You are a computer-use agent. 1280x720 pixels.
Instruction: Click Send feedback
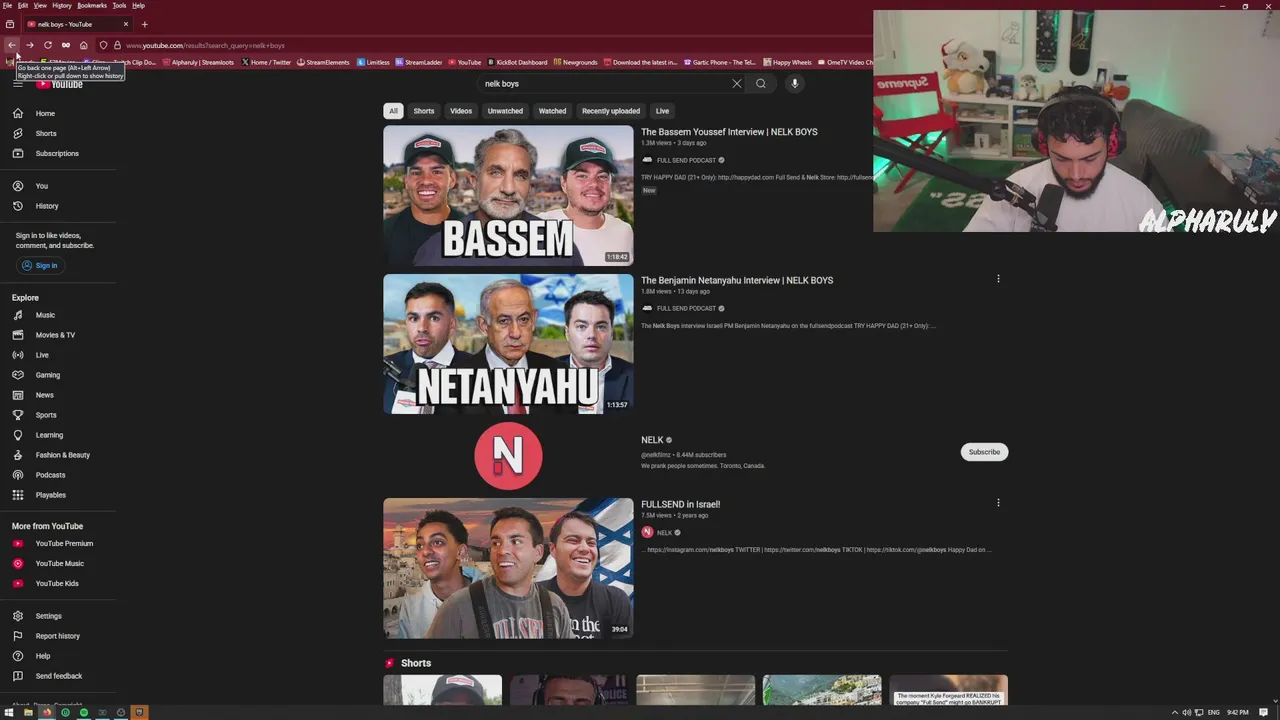[x=58, y=676]
